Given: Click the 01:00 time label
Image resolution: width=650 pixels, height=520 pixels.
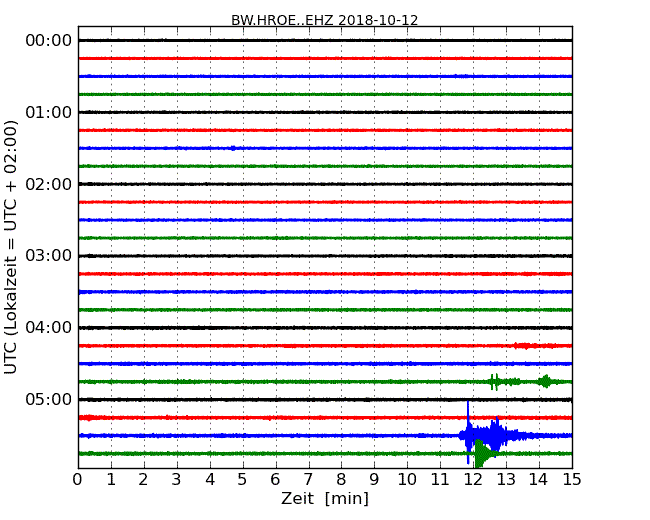Looking at the screenshot, I should click(49, 112).
